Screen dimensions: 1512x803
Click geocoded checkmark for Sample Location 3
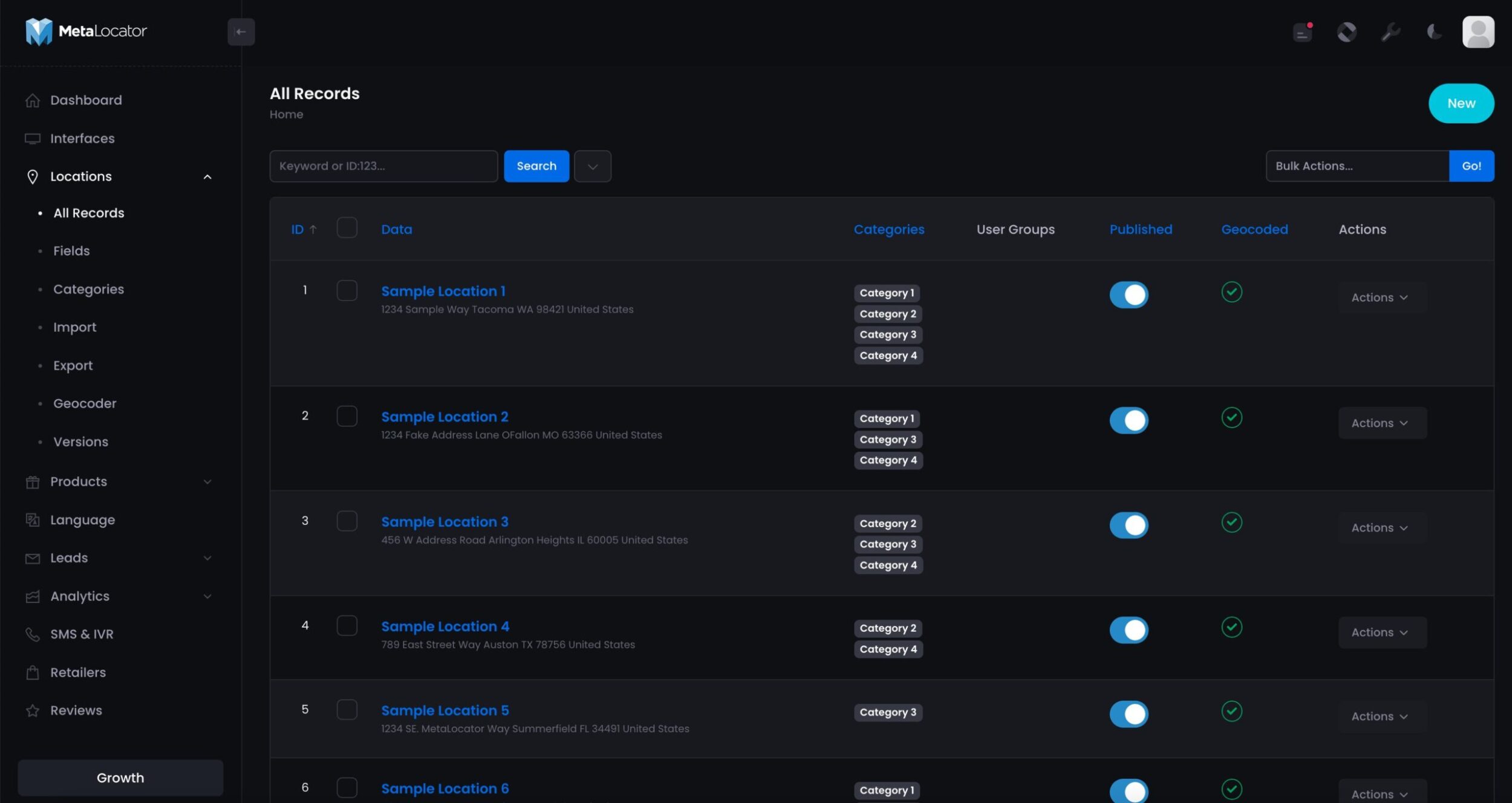tap(1231, 522)
